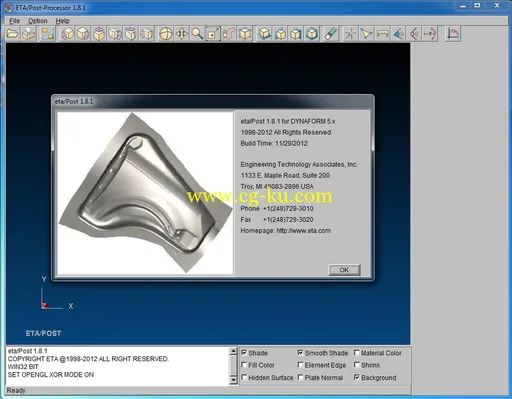Click the third rotate-cube icon with top arrow
Screen dimensions: 512x399
coord(99,34)
